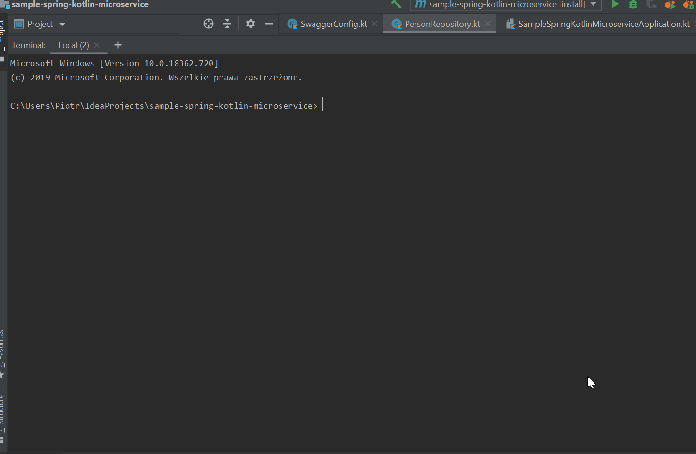This screenshot has height=454, width=696.
Task: Add a new terminal session with plus
Action: pyautogui.click(x=118, y=45)
